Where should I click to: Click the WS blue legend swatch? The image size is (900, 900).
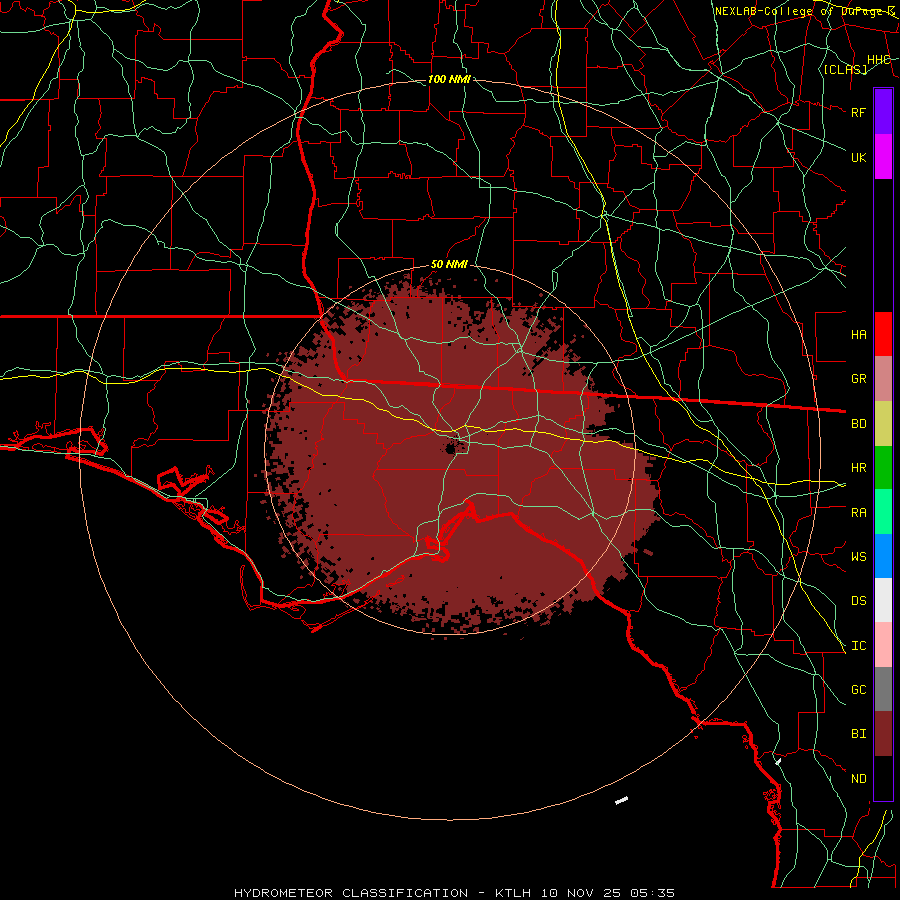[883, 556]
